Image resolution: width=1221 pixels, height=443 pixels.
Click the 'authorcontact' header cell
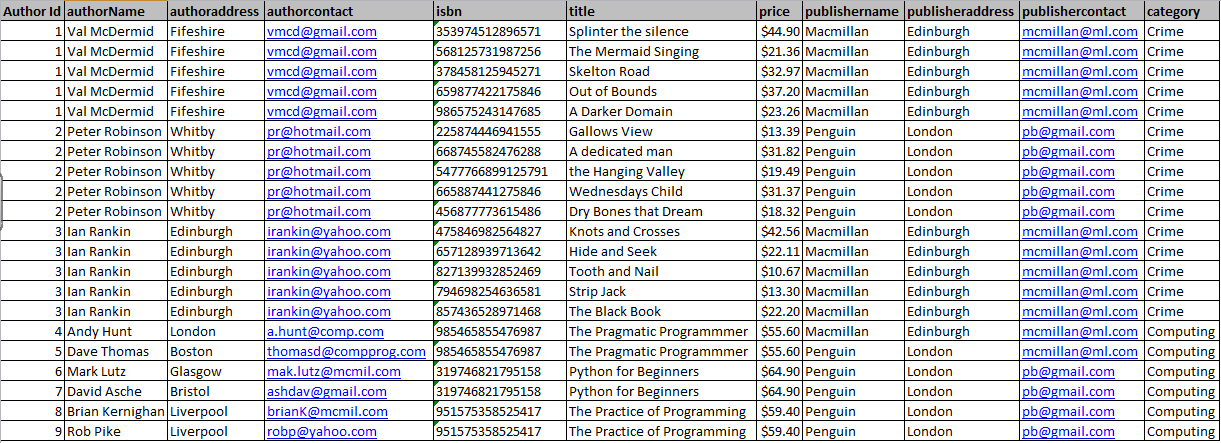[x=348, y=11]
